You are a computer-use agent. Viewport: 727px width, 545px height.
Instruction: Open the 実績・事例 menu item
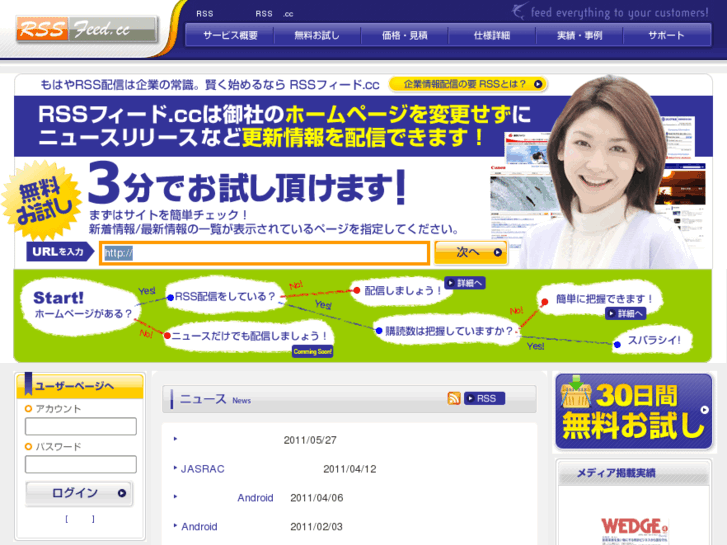click(580, 35)
